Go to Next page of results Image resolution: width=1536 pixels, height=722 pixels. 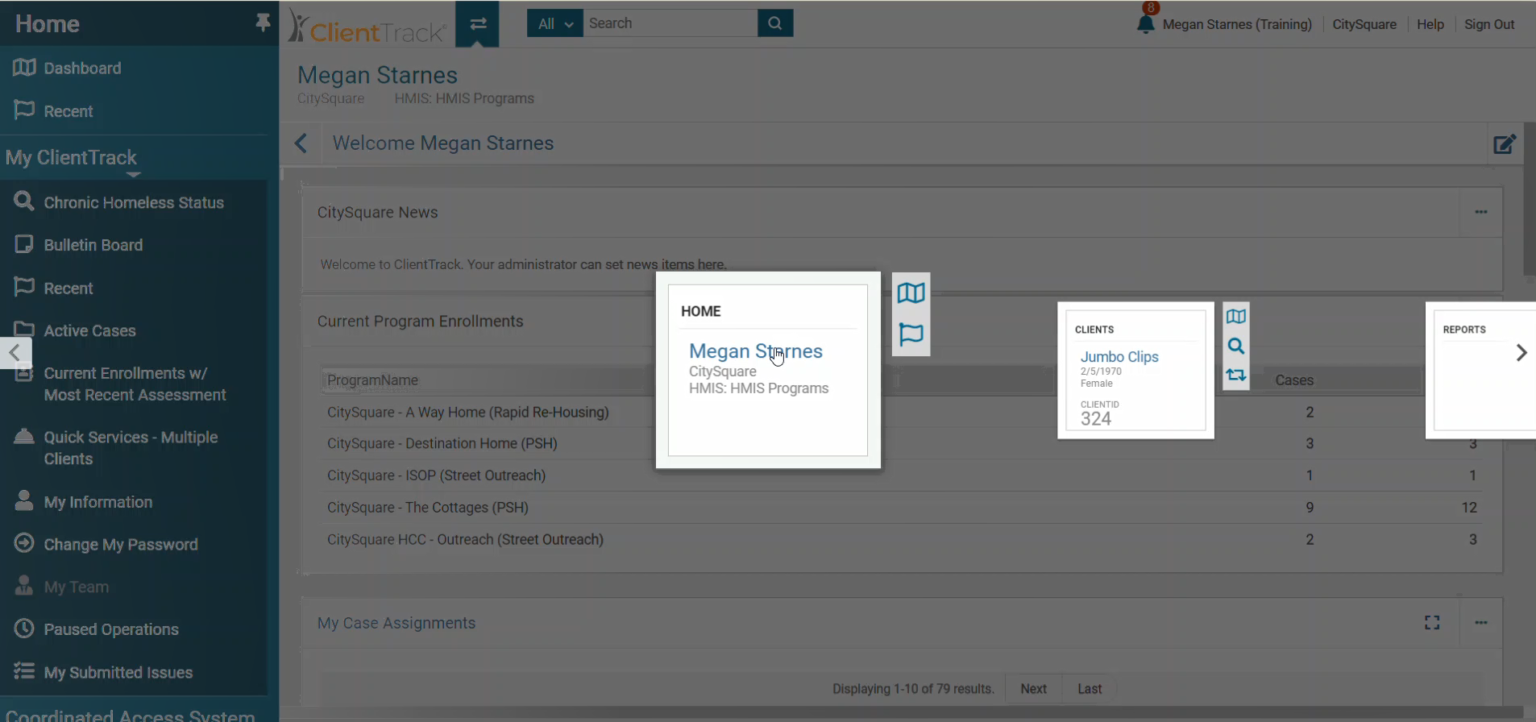pos(1033,689)
